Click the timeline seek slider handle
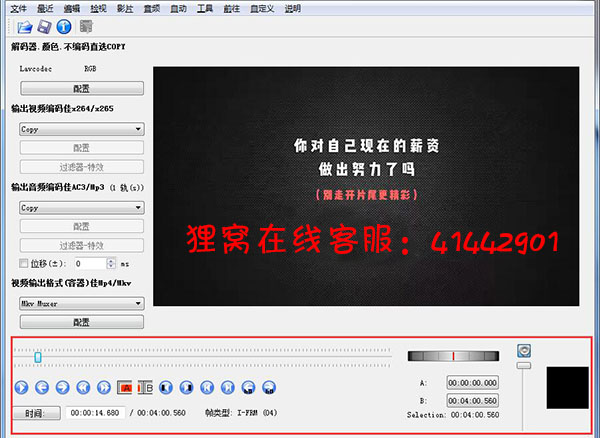Viewport: 600px width, 438px height. pos(38,357)
